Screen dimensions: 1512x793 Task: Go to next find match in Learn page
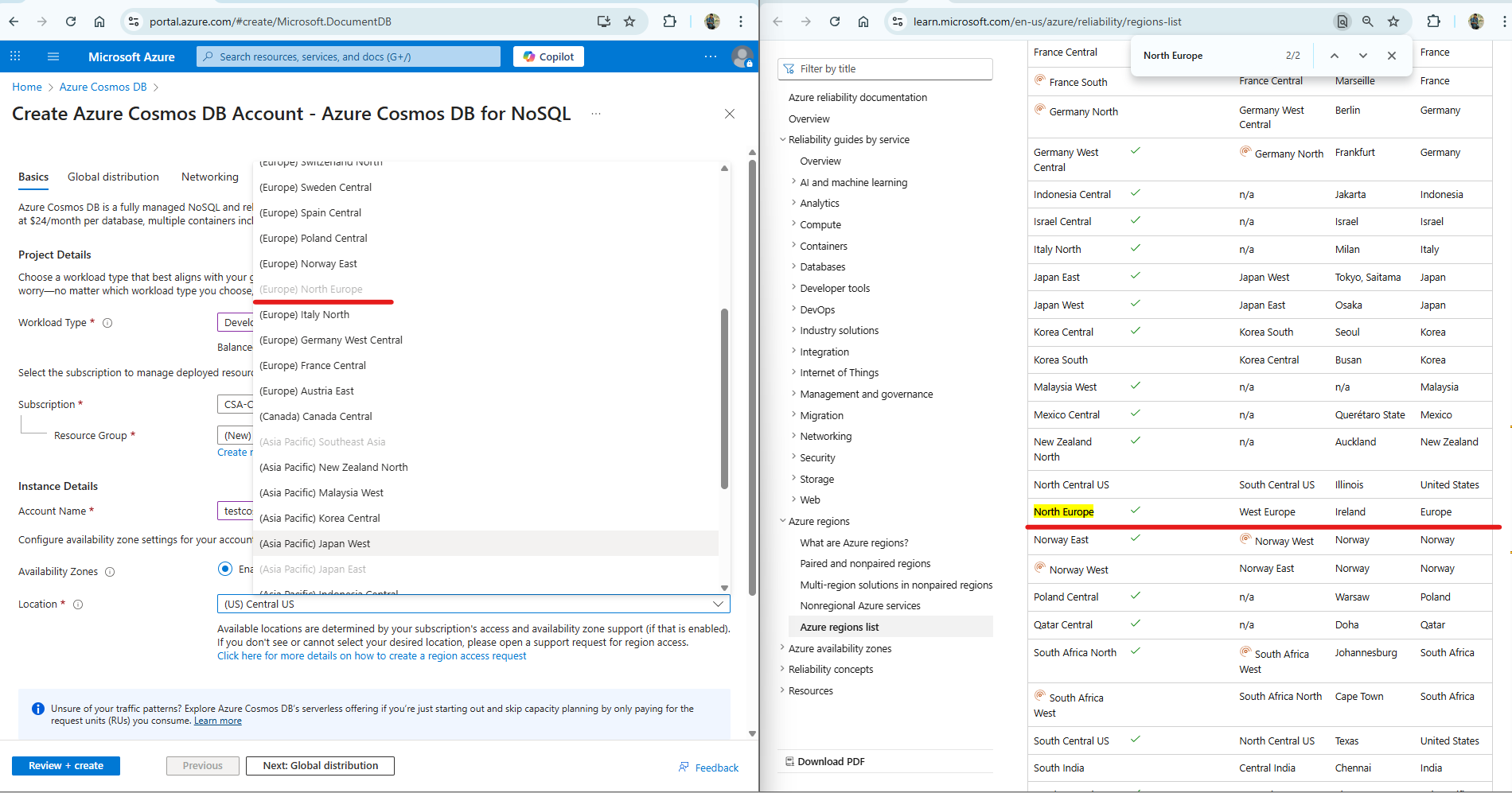coord(1363,56)
